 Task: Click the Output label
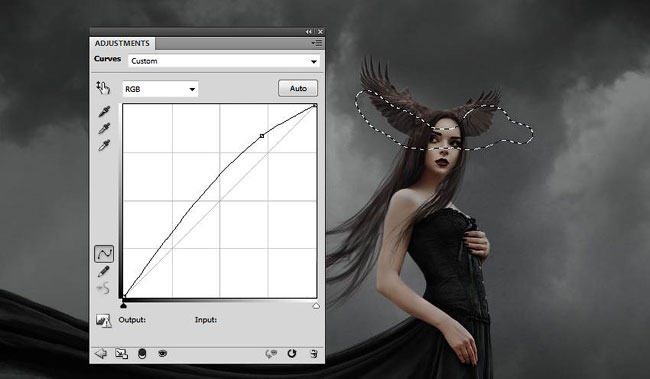pos(132,320)
